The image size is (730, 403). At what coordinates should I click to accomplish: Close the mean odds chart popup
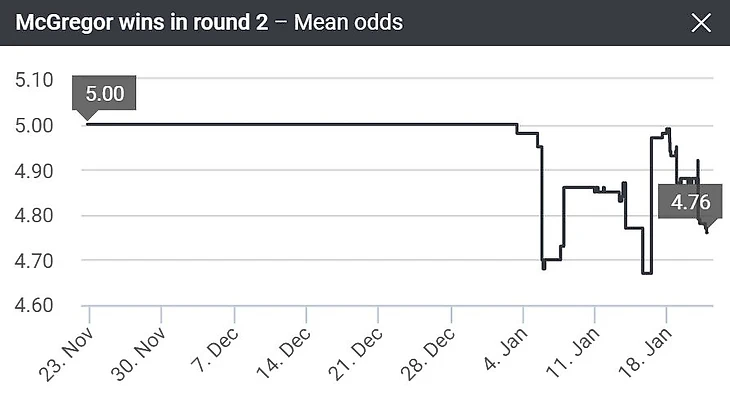click(x=702, y=22)
